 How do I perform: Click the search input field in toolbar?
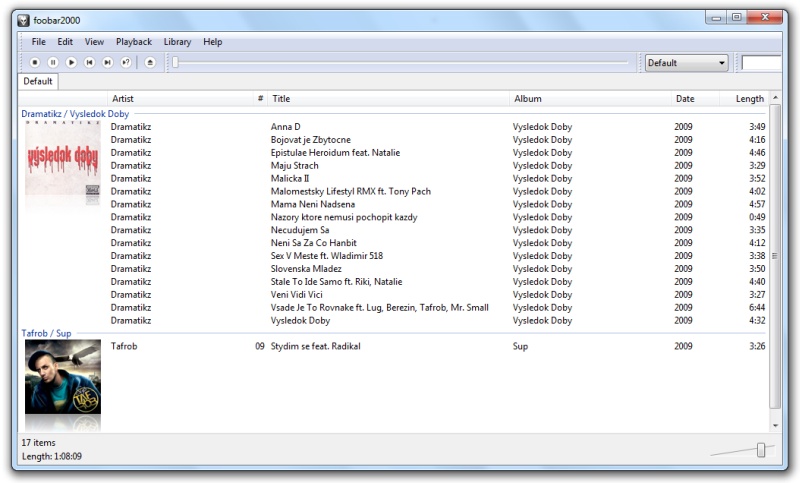(x=761, y=63)
